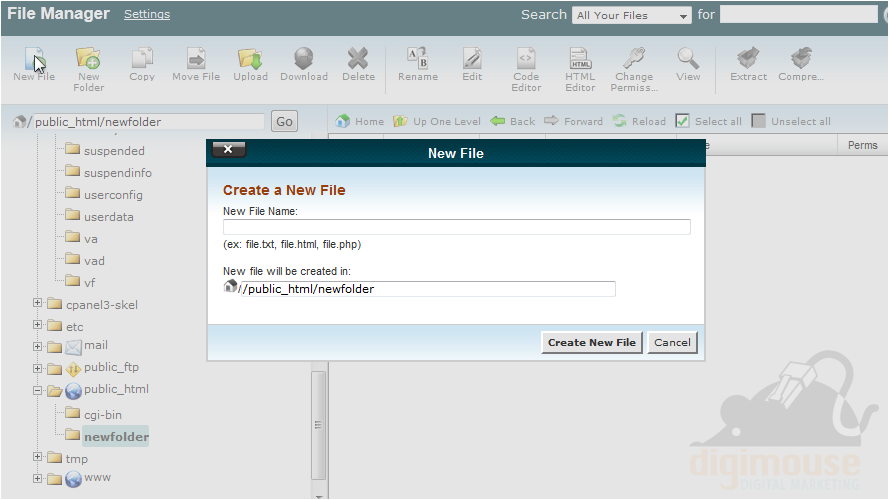Click the home icon beside path field

[19, 121]
